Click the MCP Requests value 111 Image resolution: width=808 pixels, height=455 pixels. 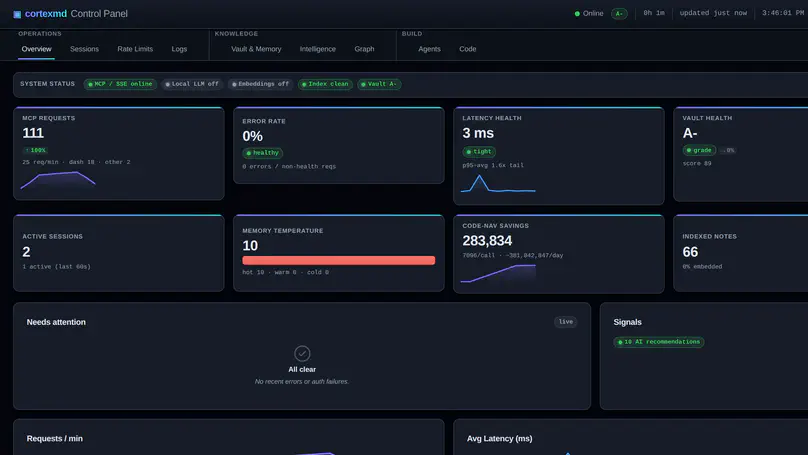click(33, 133)
